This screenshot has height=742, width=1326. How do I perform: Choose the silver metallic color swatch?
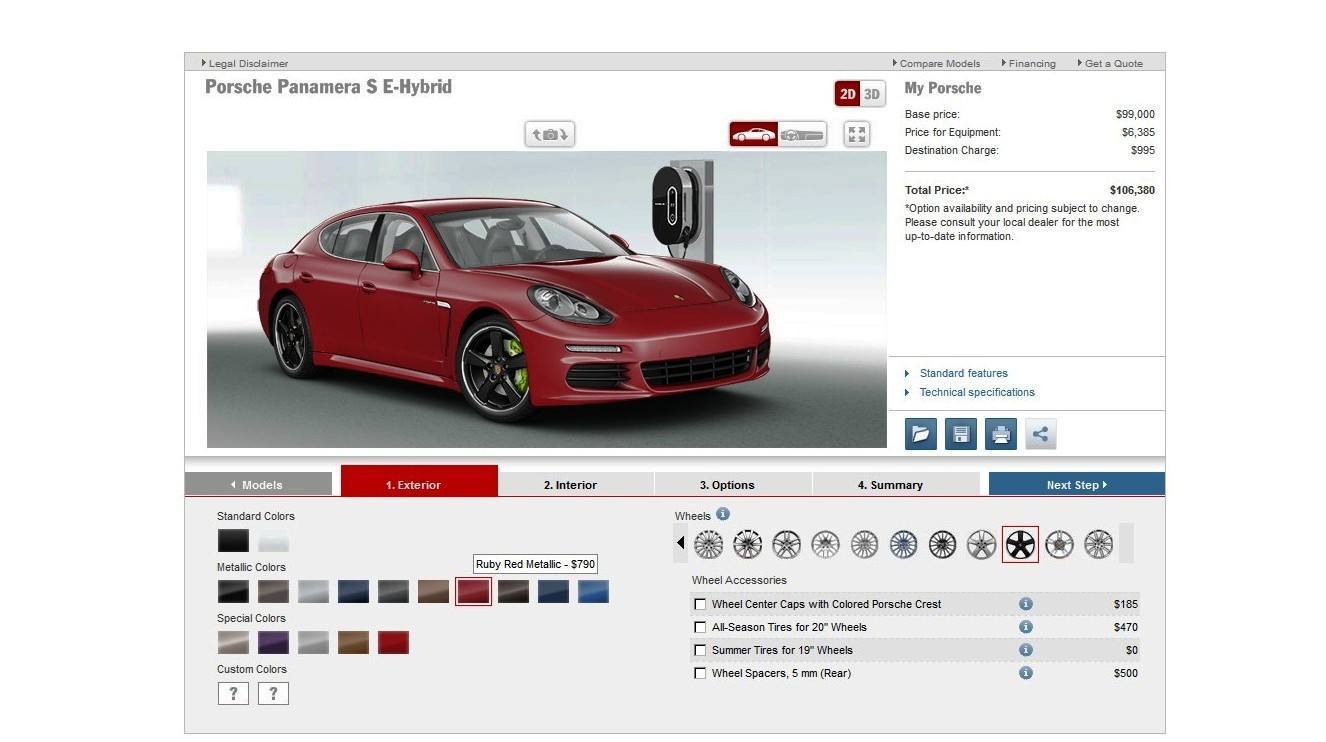coord(313,592)
